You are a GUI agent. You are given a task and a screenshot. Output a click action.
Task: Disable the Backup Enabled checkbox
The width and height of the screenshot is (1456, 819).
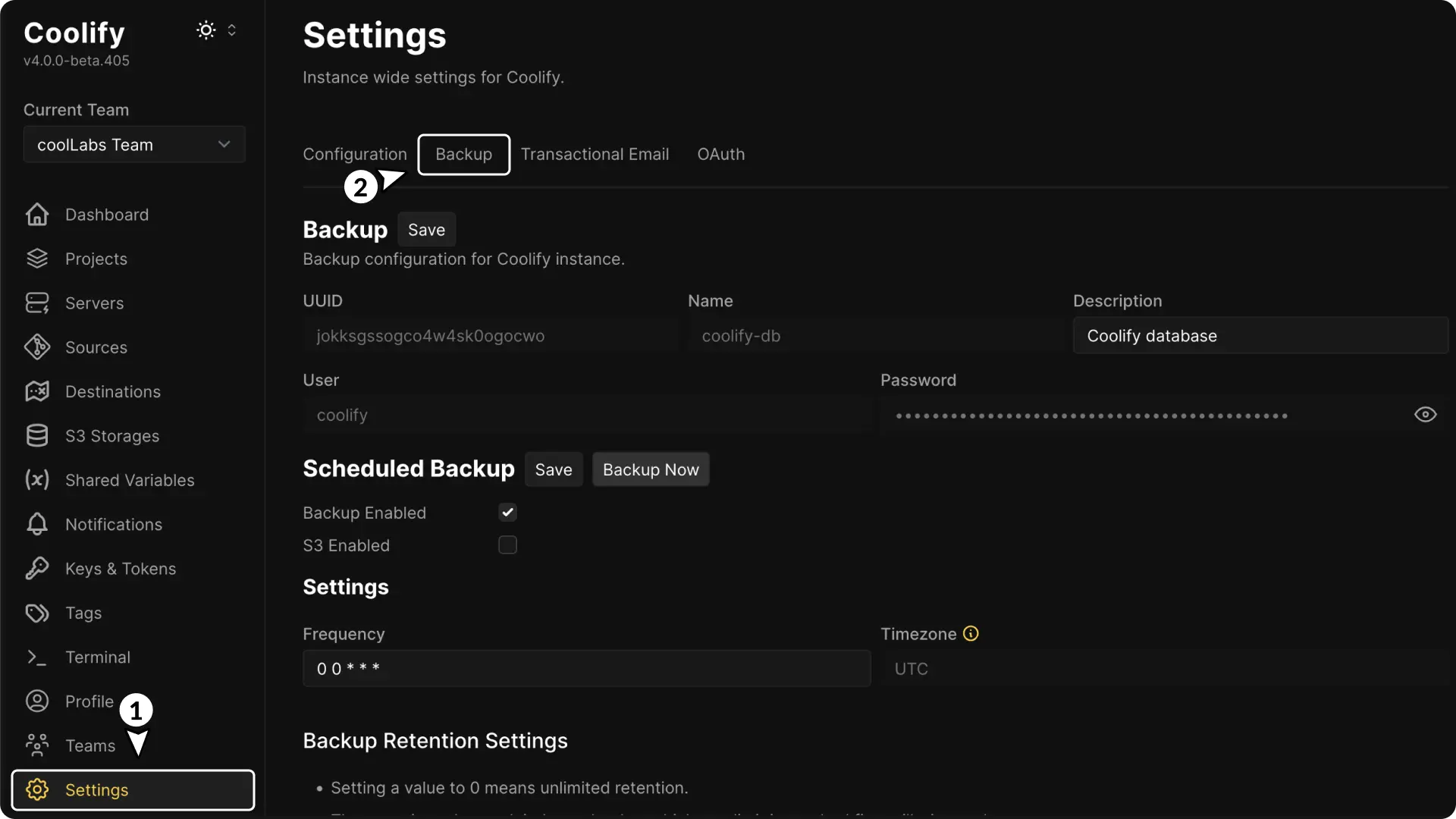pos(507,512)
